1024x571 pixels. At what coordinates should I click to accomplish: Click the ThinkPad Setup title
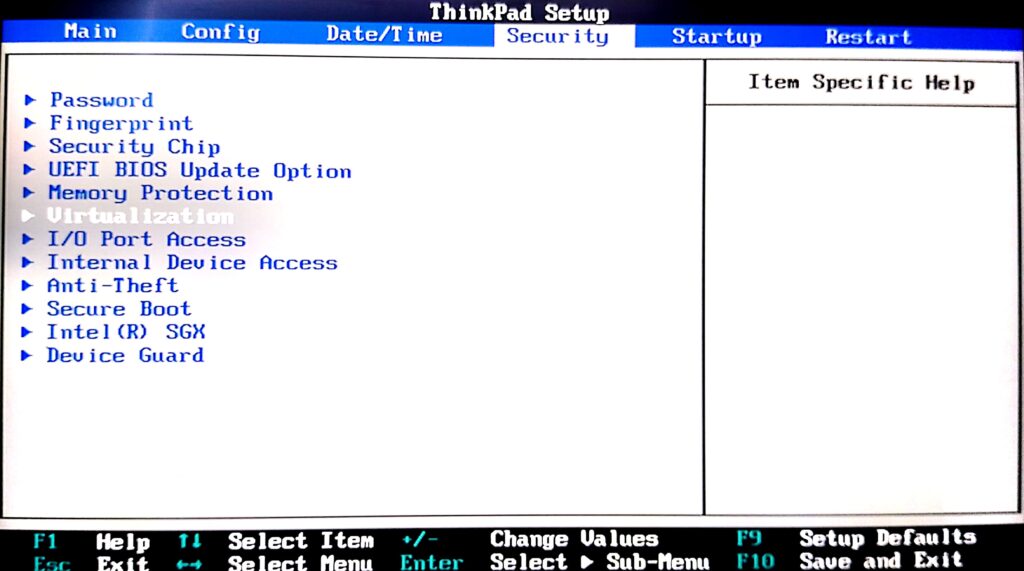(519, 12)
